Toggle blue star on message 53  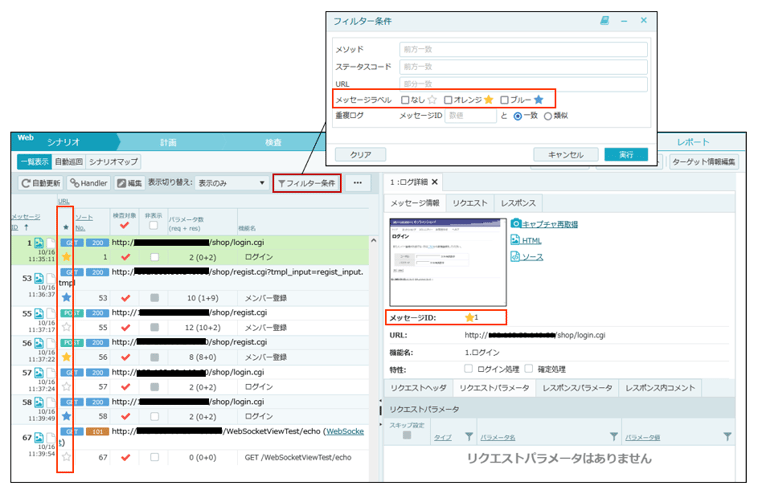pos(66,297)
